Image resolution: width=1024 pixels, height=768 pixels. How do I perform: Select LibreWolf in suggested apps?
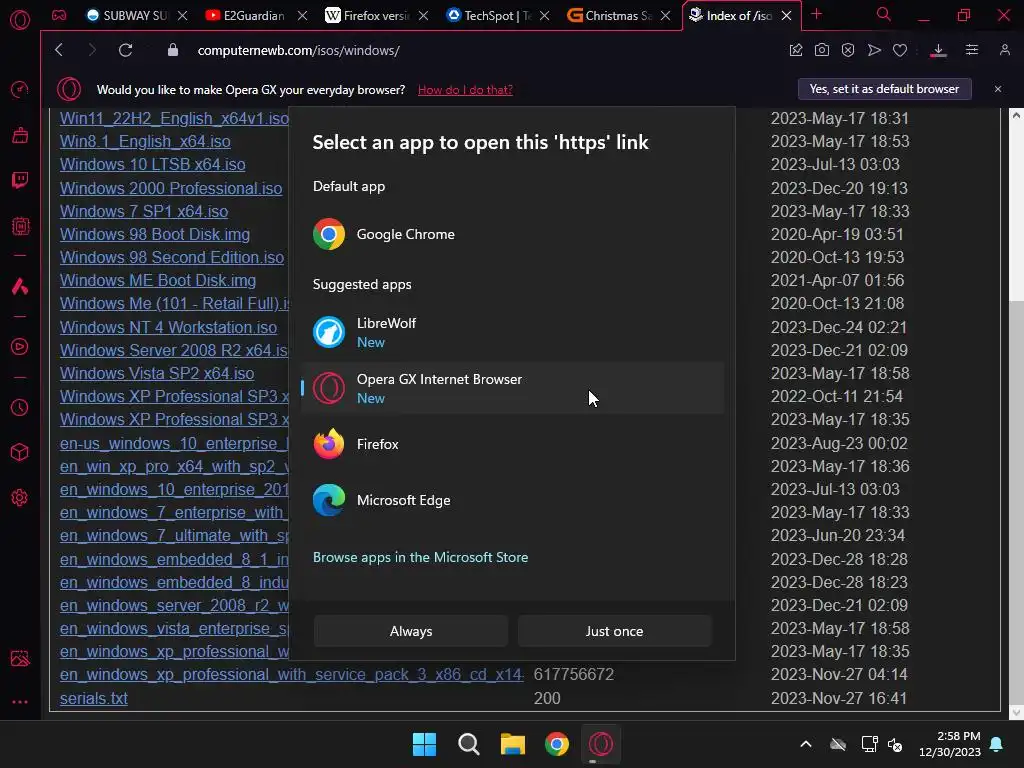[x=513, y=332]
